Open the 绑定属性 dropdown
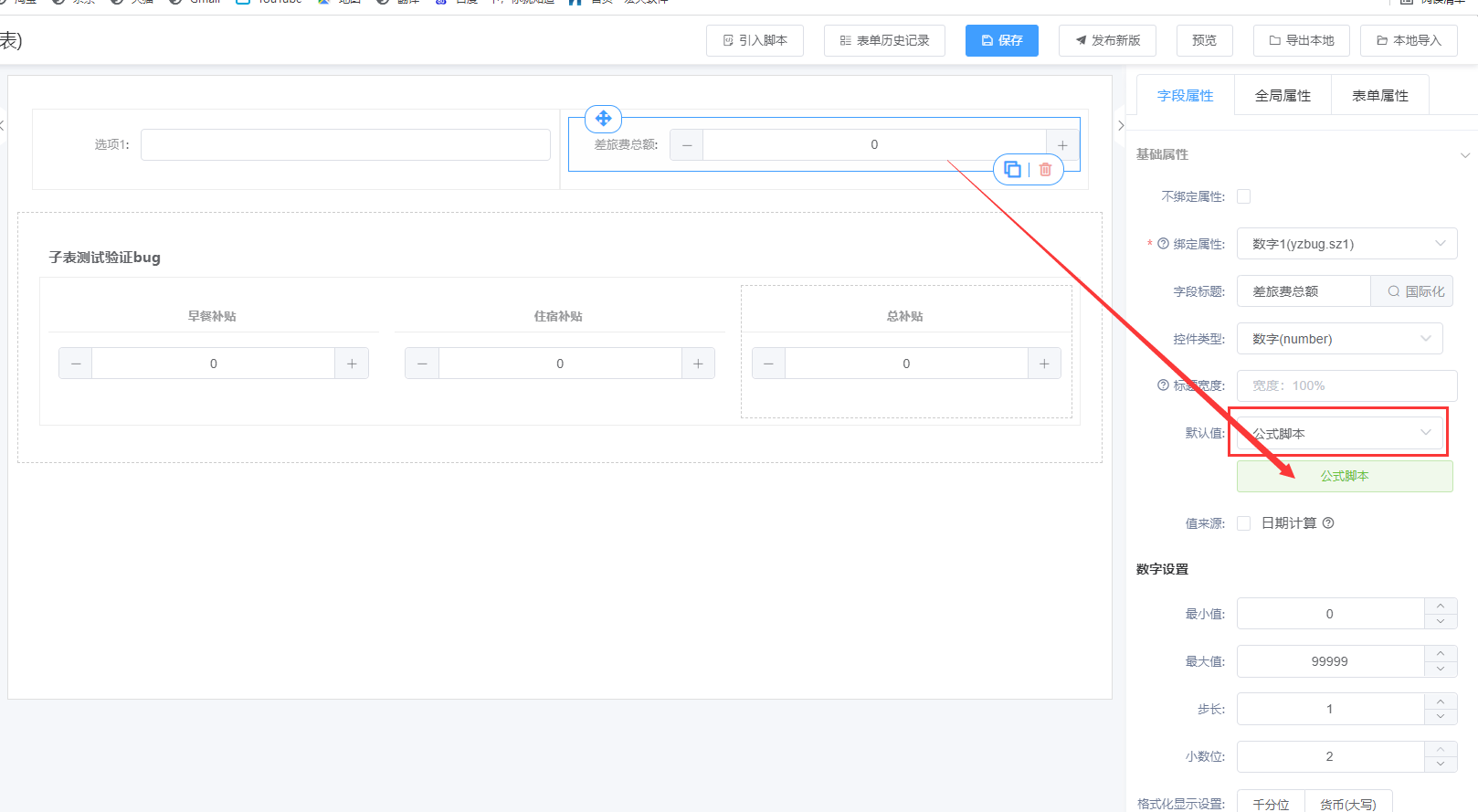This screenshot has width=1478, height=812. 1346,244
